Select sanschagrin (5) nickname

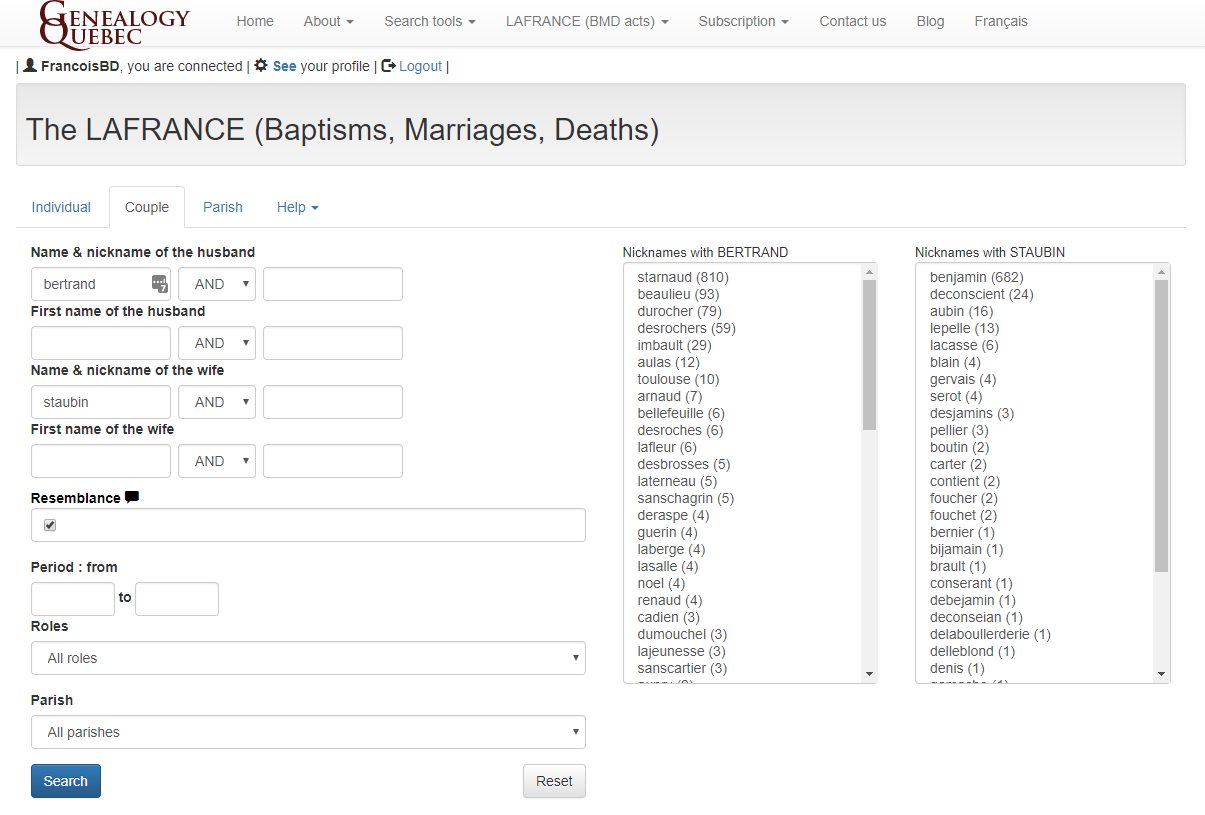point(685,498)
